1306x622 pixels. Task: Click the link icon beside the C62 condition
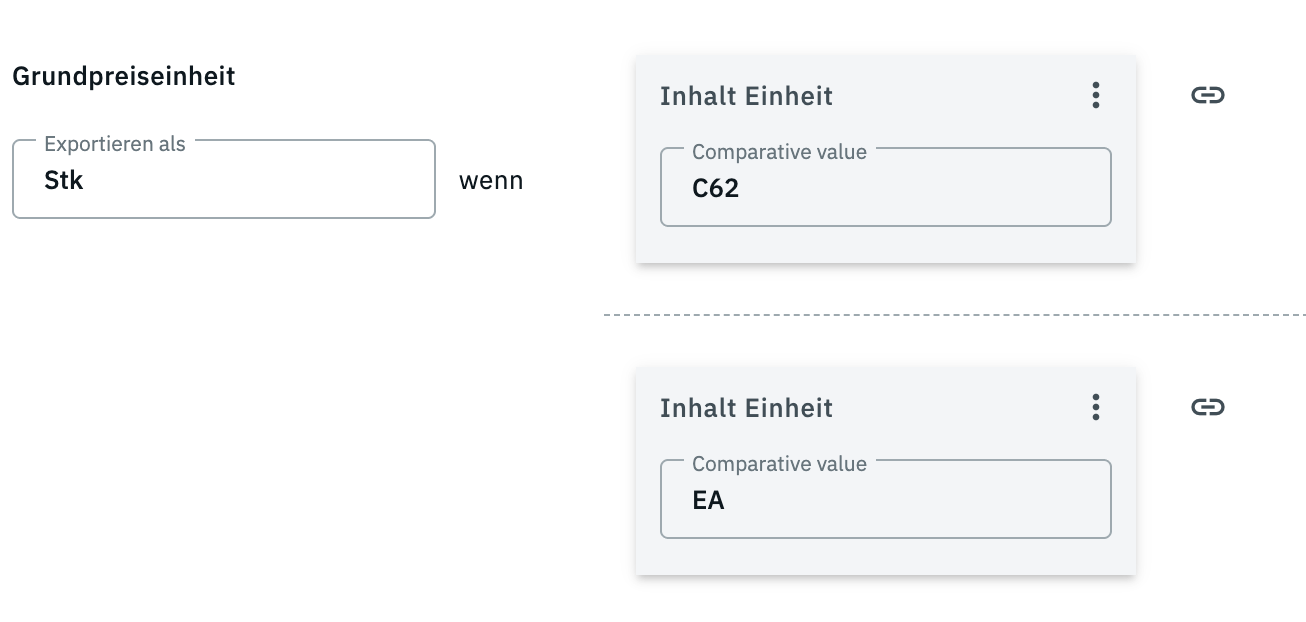[x=1208, y=96]
